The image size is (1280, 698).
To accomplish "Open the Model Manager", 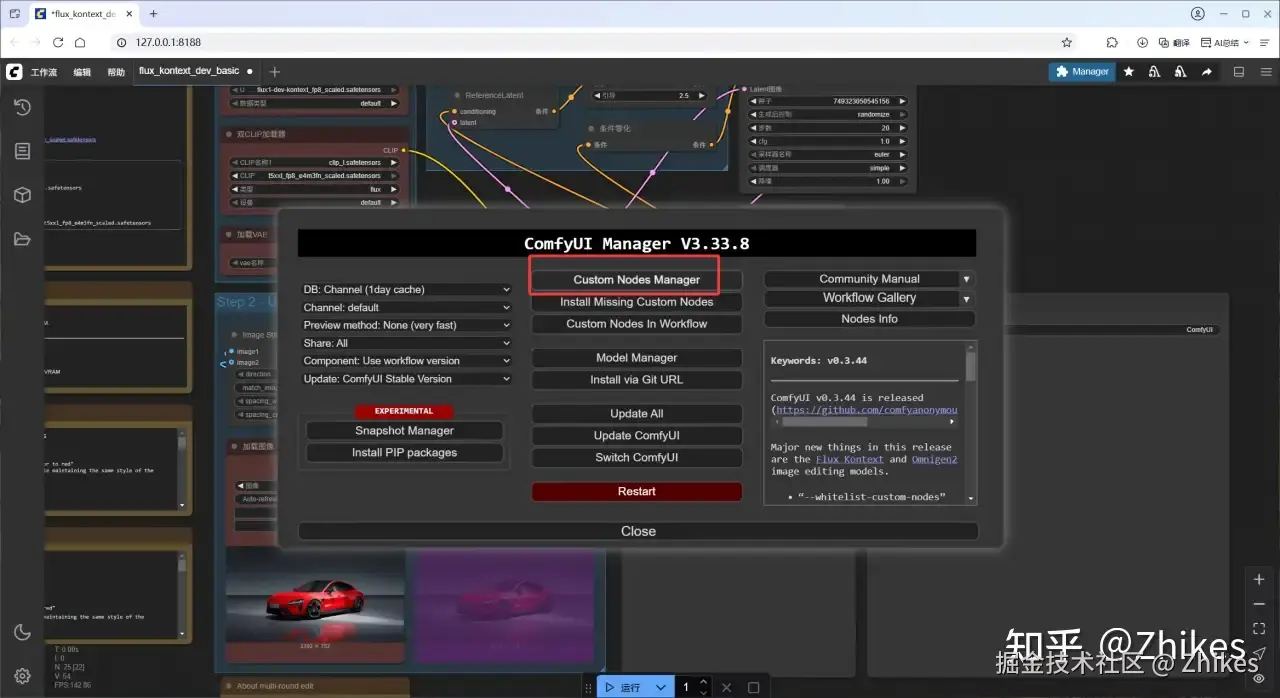I will pos(637,358).
